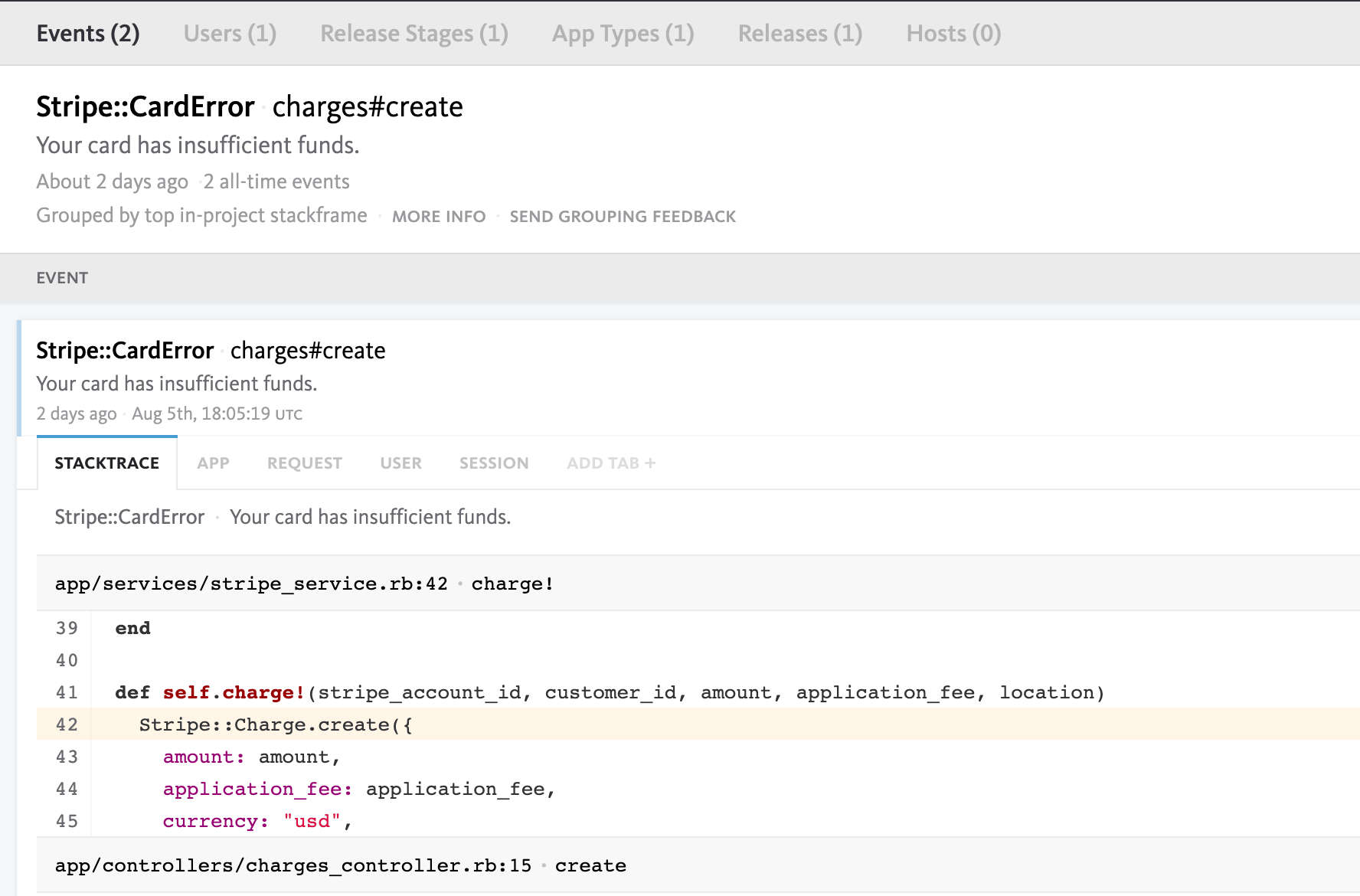Screen dimensions: 1360x896
Task: Click line 43 'amount: amount,' code
Action: pos(251,757)
